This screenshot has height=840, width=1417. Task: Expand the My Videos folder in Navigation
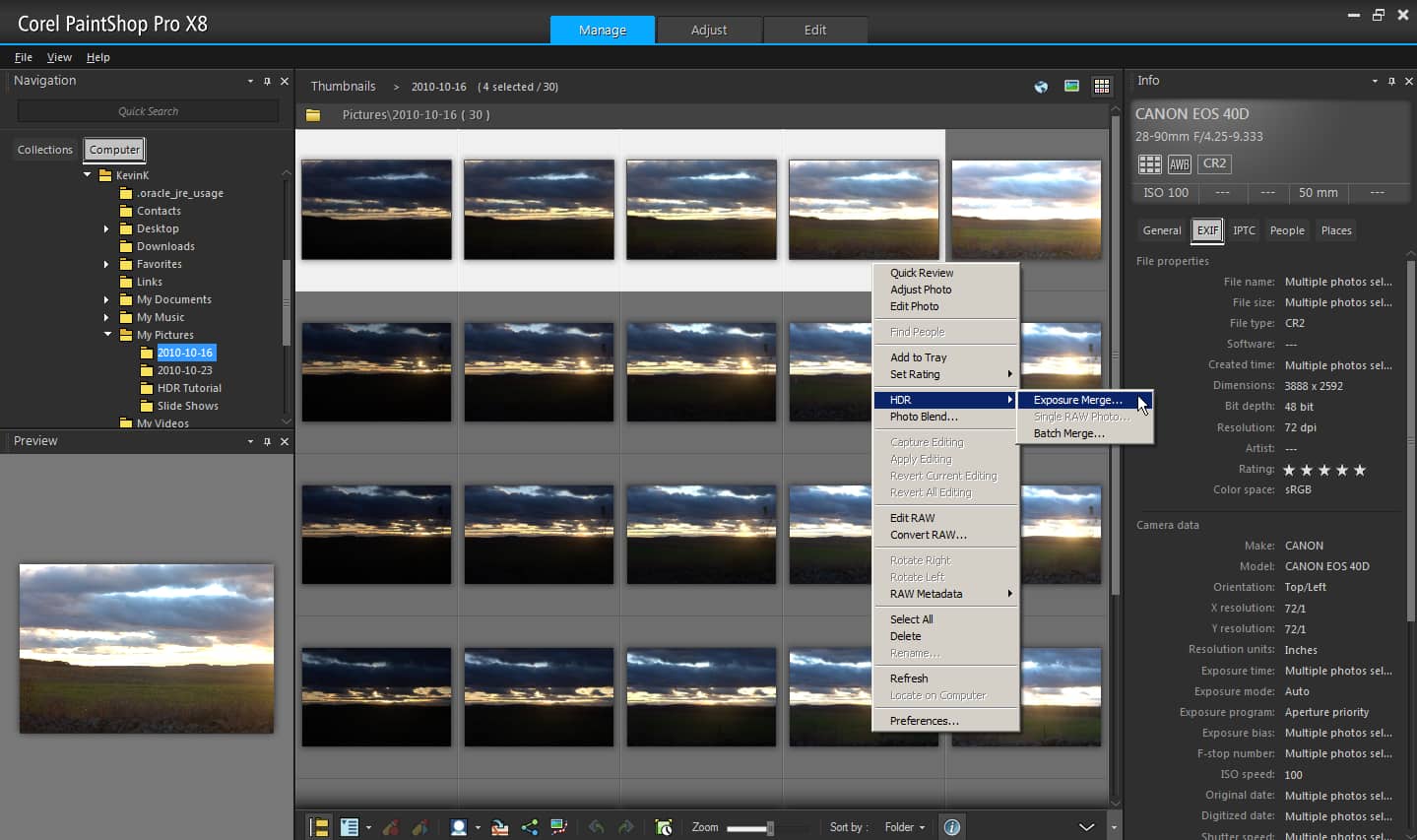coord(107,422)
